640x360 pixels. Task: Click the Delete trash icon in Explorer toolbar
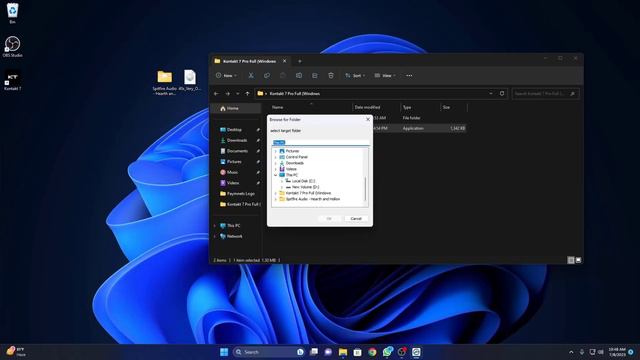point(331,76)
